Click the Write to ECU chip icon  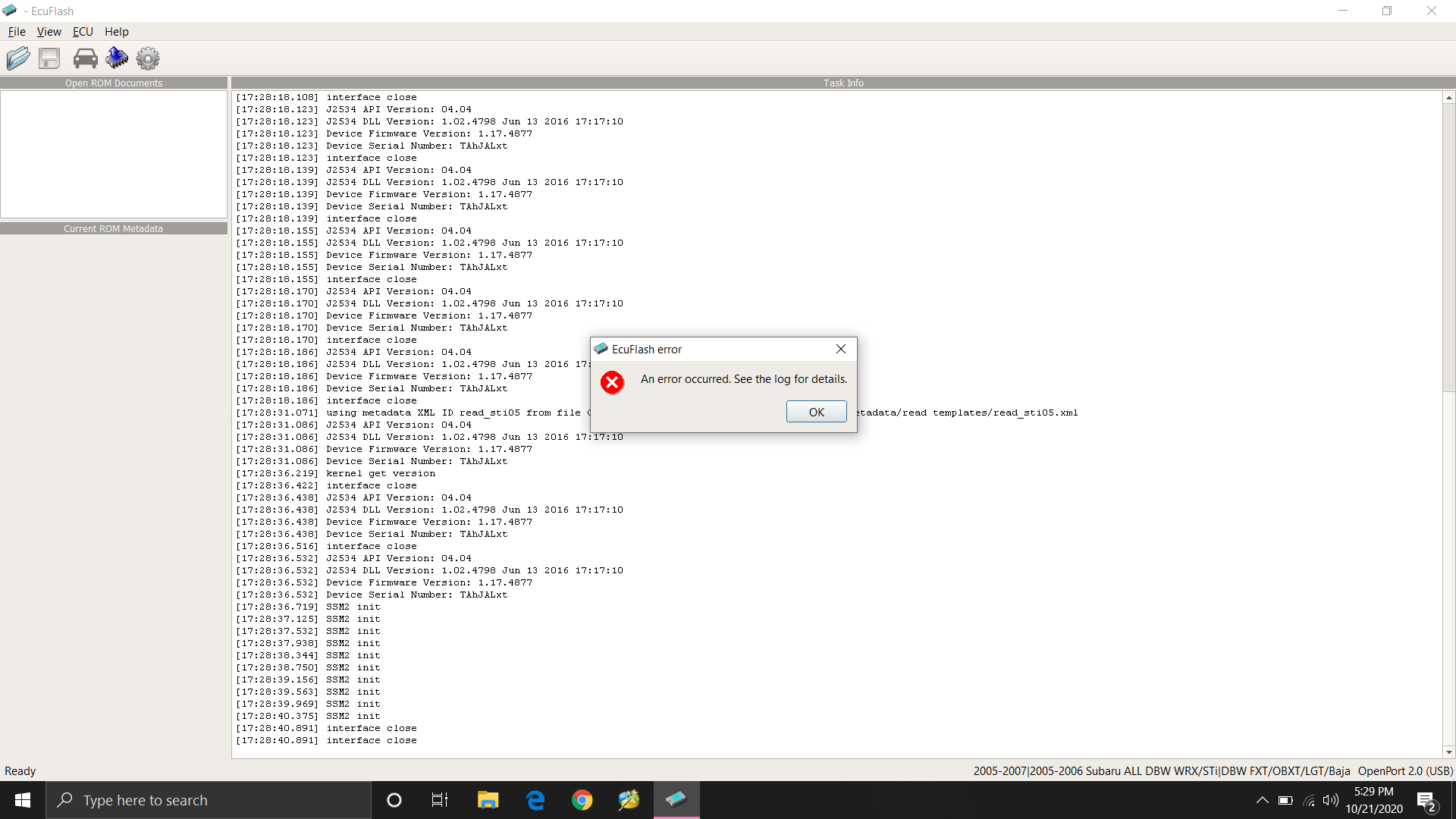coord(117,58)
